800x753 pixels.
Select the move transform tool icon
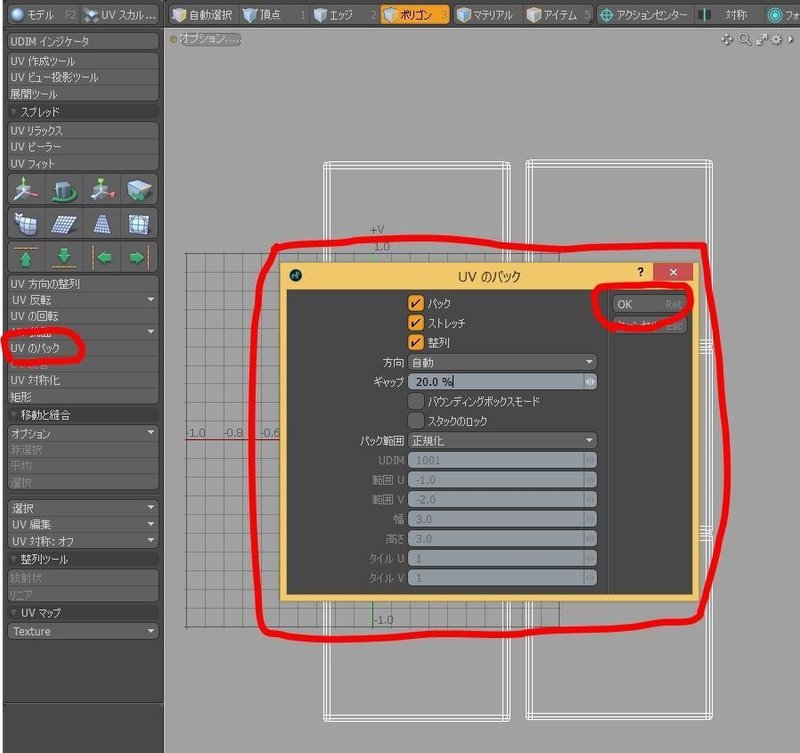point(26,190)
